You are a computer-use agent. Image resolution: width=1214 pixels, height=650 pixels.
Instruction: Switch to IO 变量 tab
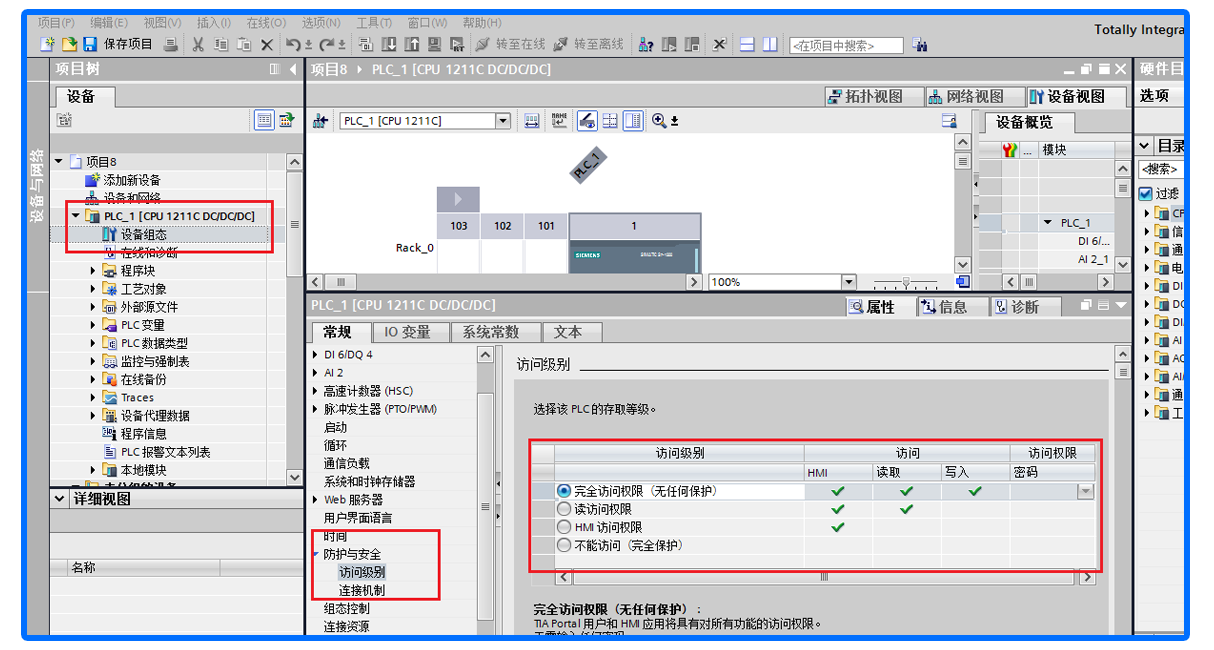(410, 332)
